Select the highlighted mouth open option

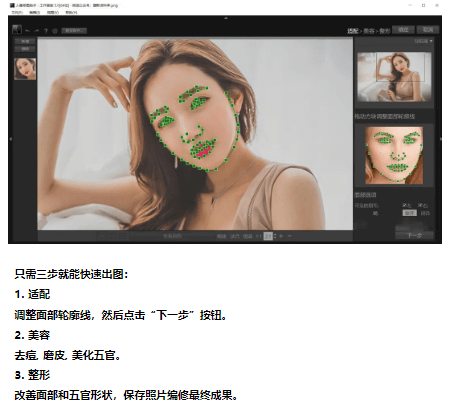[409, 213]
